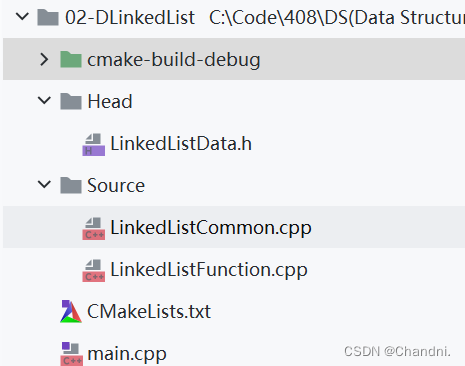
Task: Collapse the 02-DLinkedList project root chevron
Action: (22, 16)
